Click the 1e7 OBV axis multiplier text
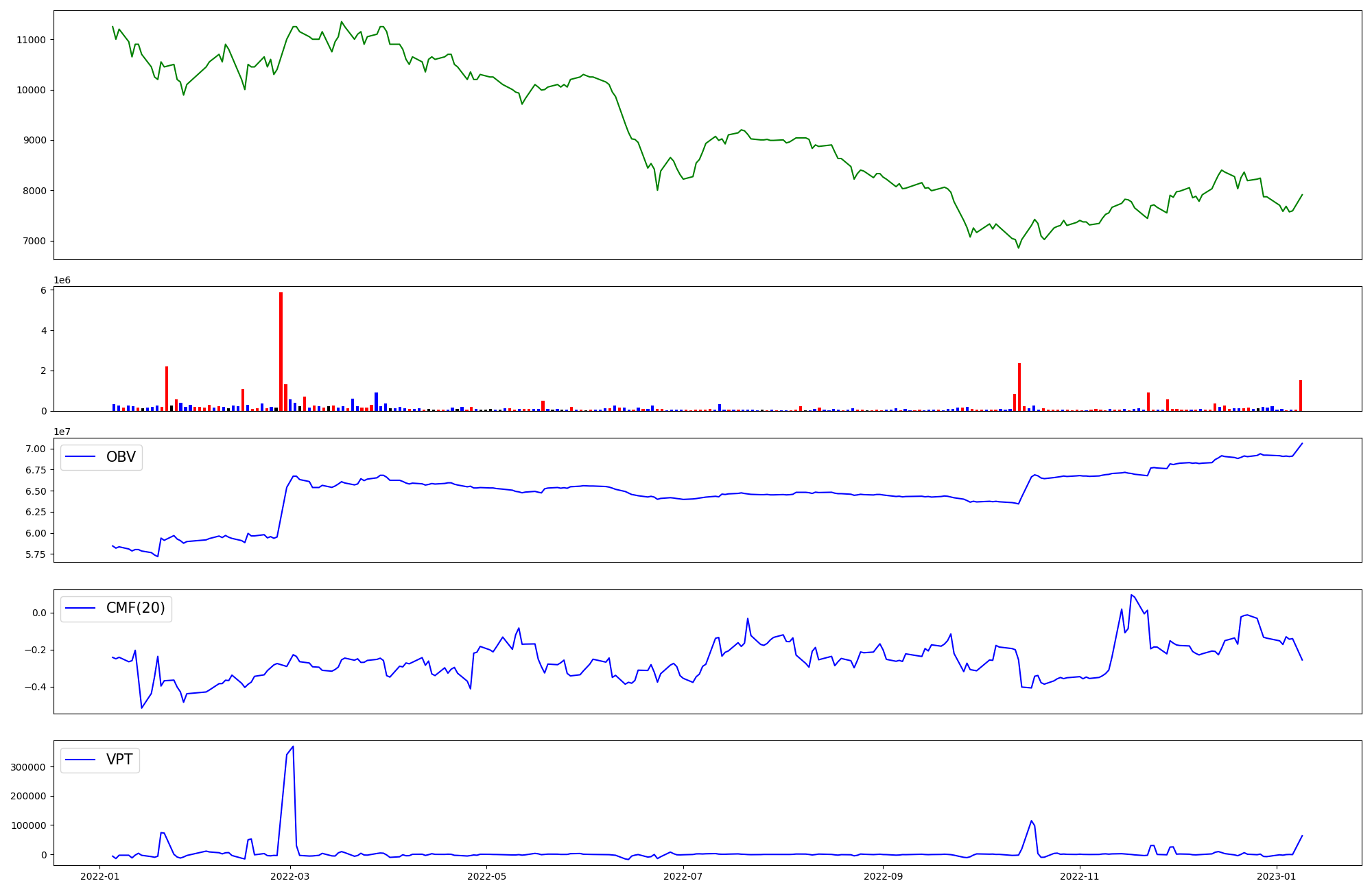The image size is (1372, 892). point(62,432)
